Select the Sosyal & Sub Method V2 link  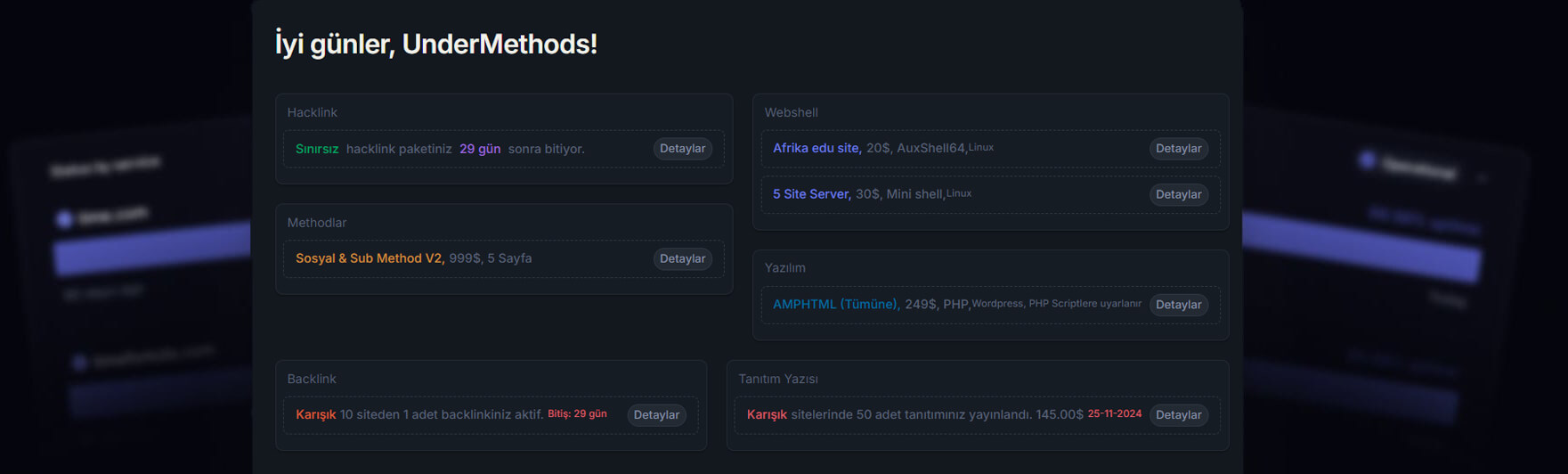(370, 258)
